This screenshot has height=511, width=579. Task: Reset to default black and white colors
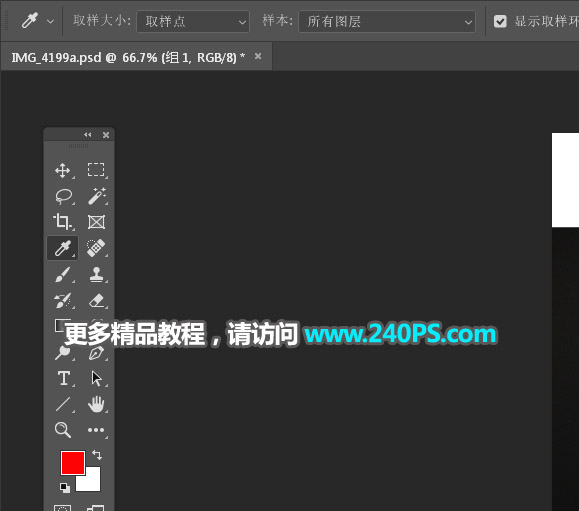click(x=65, y=488)
